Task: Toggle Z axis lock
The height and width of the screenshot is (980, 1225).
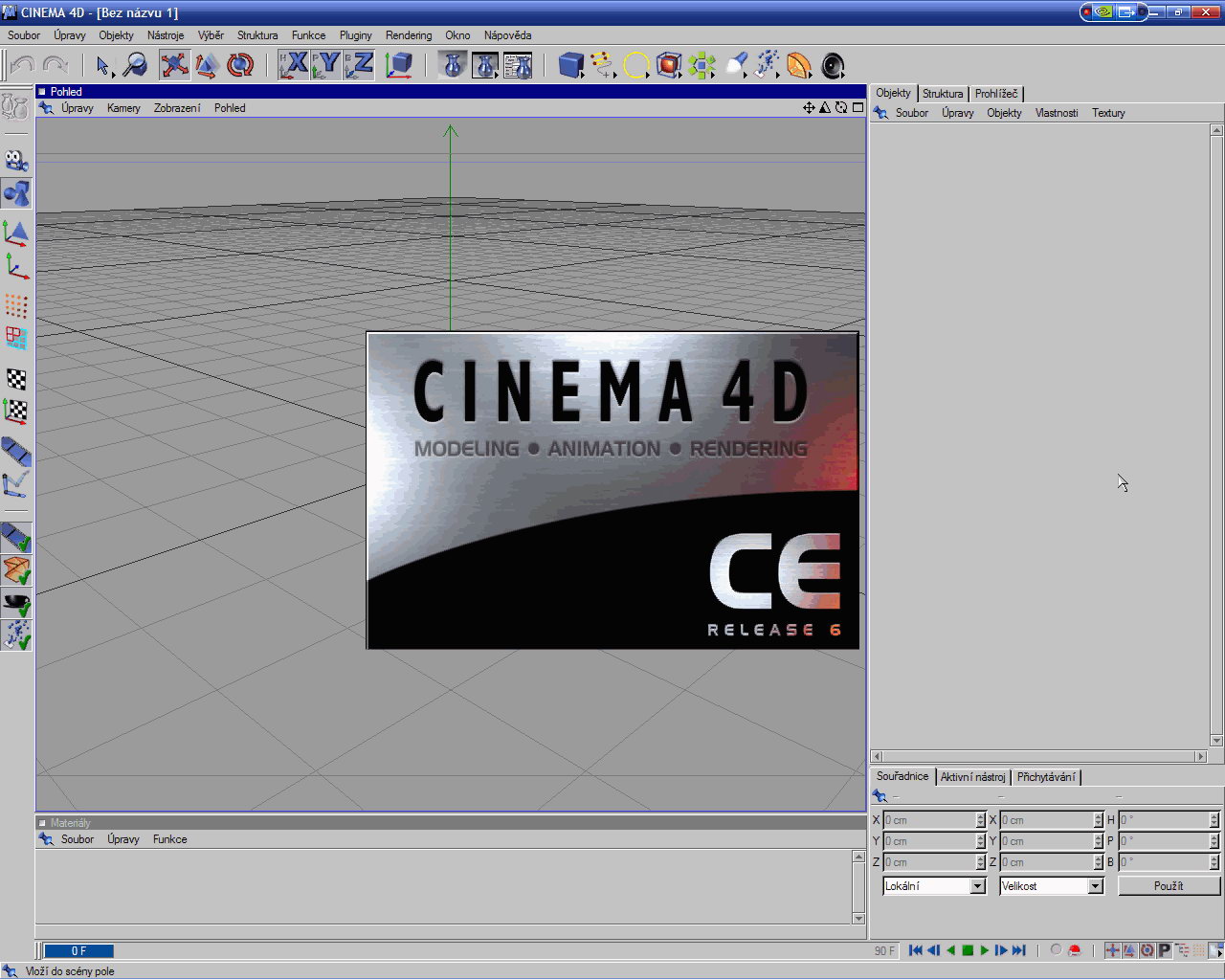Action: pyautogui.click(x=360, y=65)
